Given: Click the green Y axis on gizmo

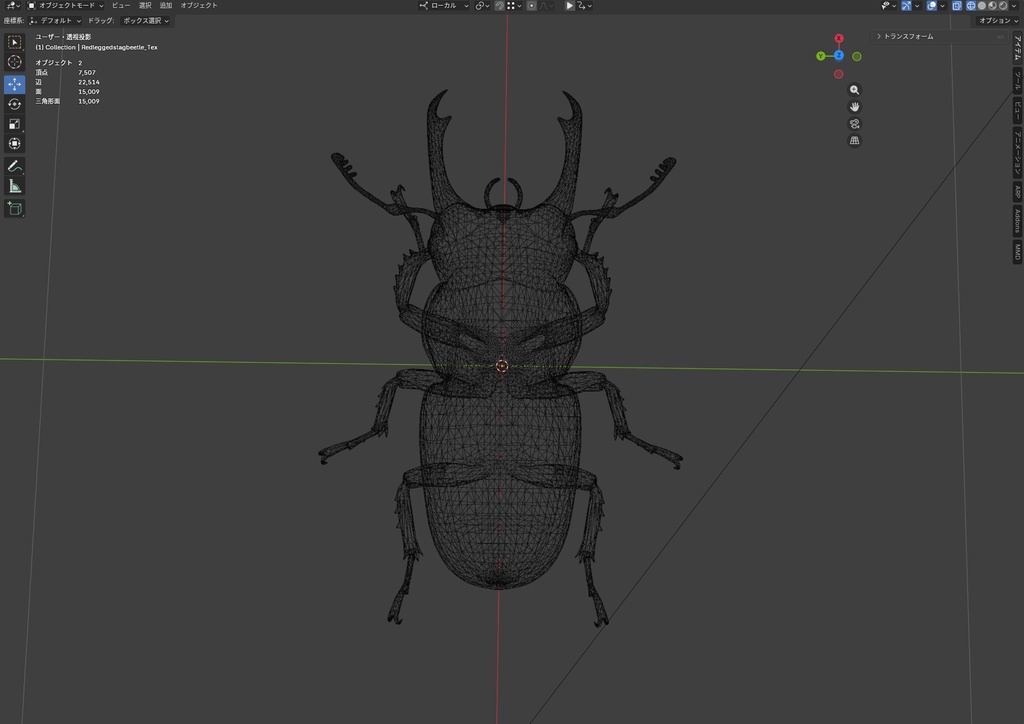Looking at the screenshot, I should (x=820, y=56).
